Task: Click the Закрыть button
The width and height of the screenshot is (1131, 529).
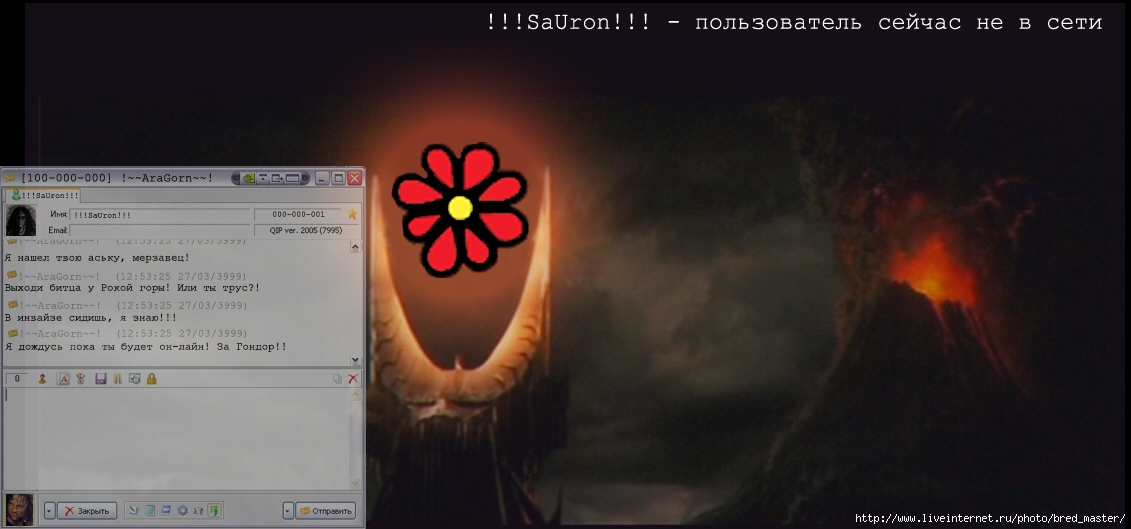Action: [87, 511]
